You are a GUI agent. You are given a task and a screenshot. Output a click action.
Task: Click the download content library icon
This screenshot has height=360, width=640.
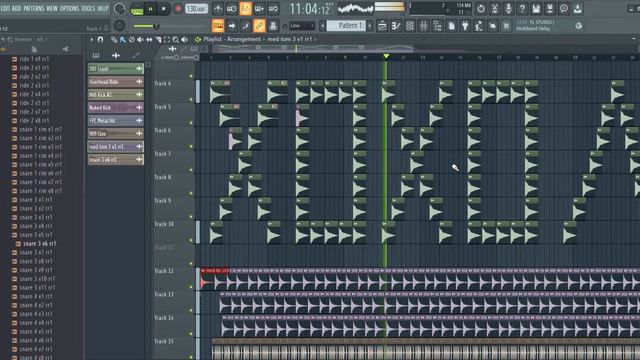click(x=578, y=9)
